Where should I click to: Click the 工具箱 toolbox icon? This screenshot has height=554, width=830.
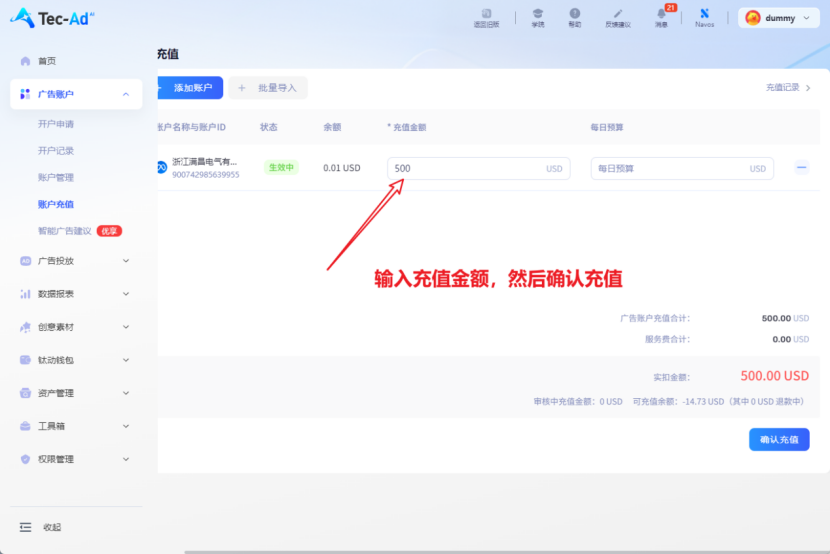(25, 426)
